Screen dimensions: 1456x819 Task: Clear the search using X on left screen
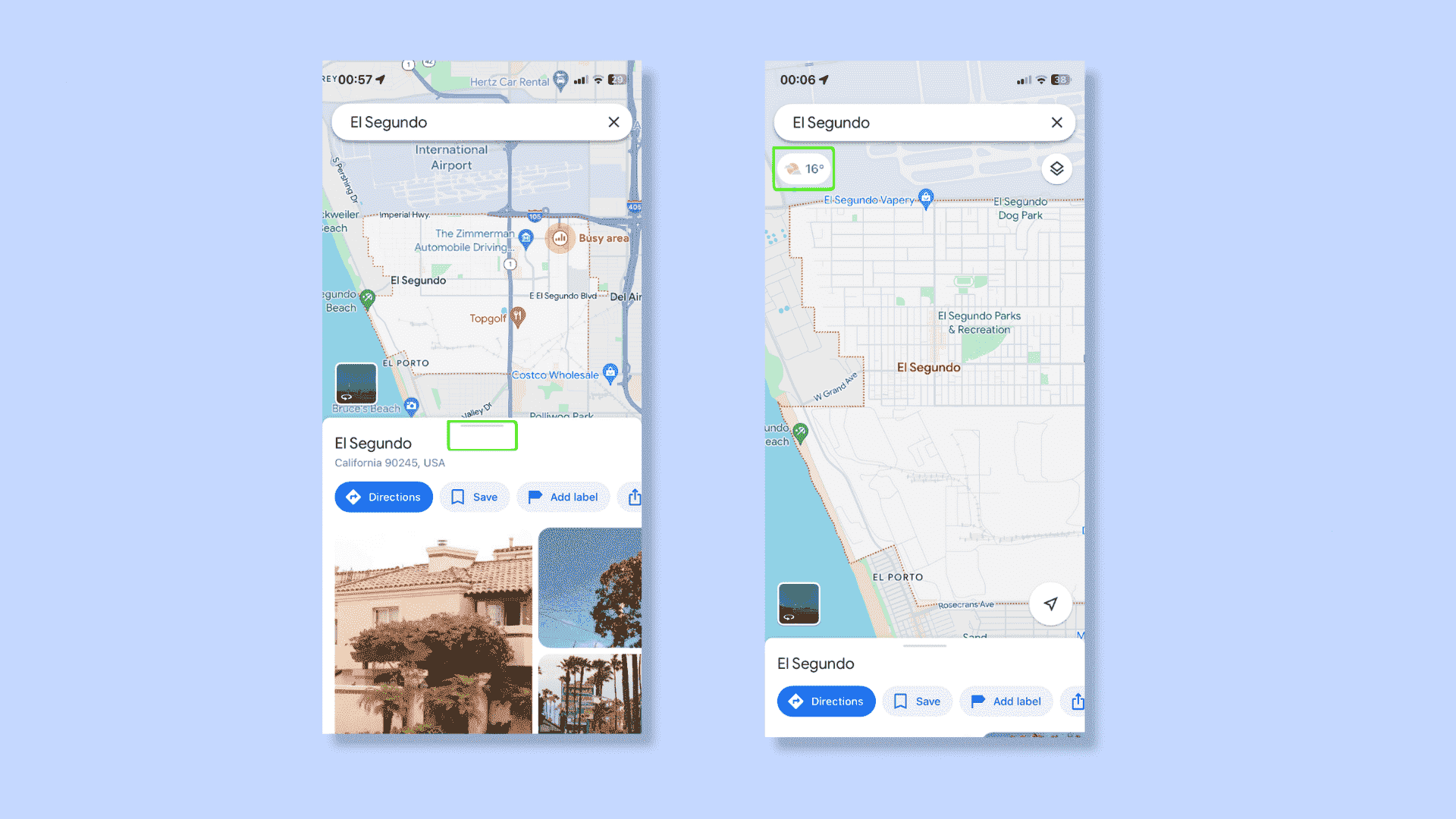coord(614,121)
